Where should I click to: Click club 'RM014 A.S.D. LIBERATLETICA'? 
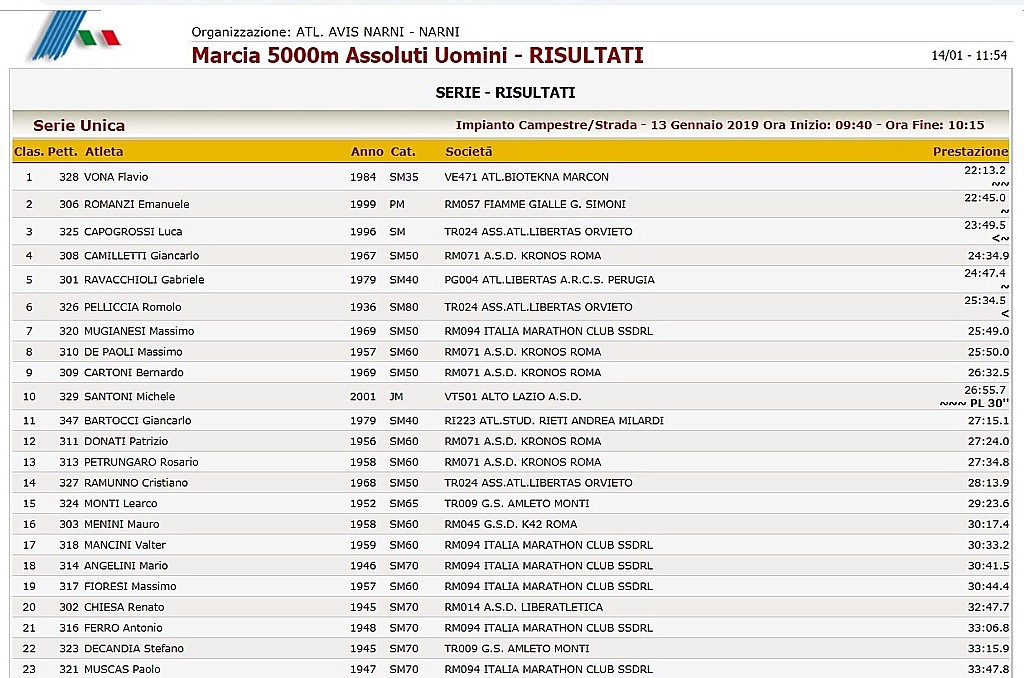524,607
